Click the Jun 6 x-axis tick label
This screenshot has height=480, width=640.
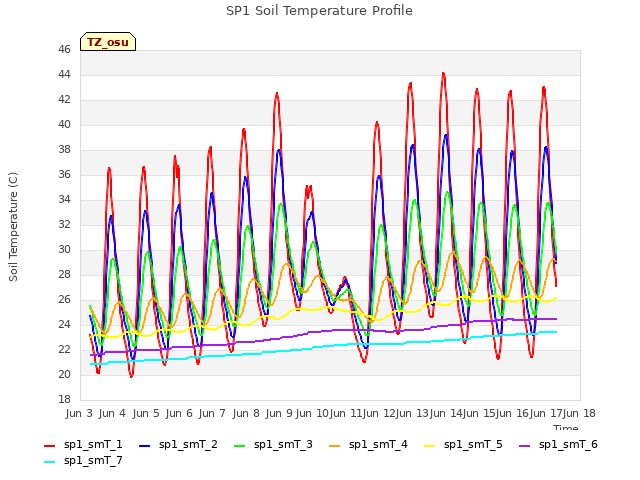coord(179,413)
